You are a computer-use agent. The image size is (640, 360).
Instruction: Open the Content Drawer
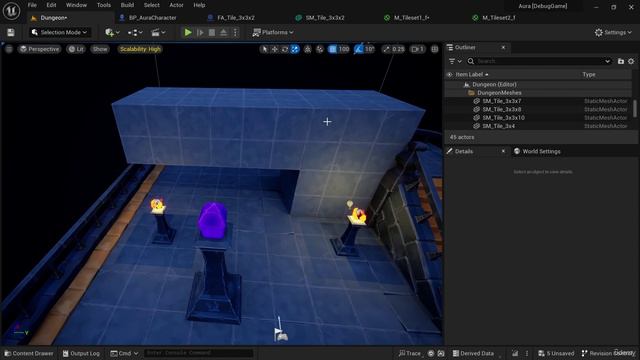[29, 353]
